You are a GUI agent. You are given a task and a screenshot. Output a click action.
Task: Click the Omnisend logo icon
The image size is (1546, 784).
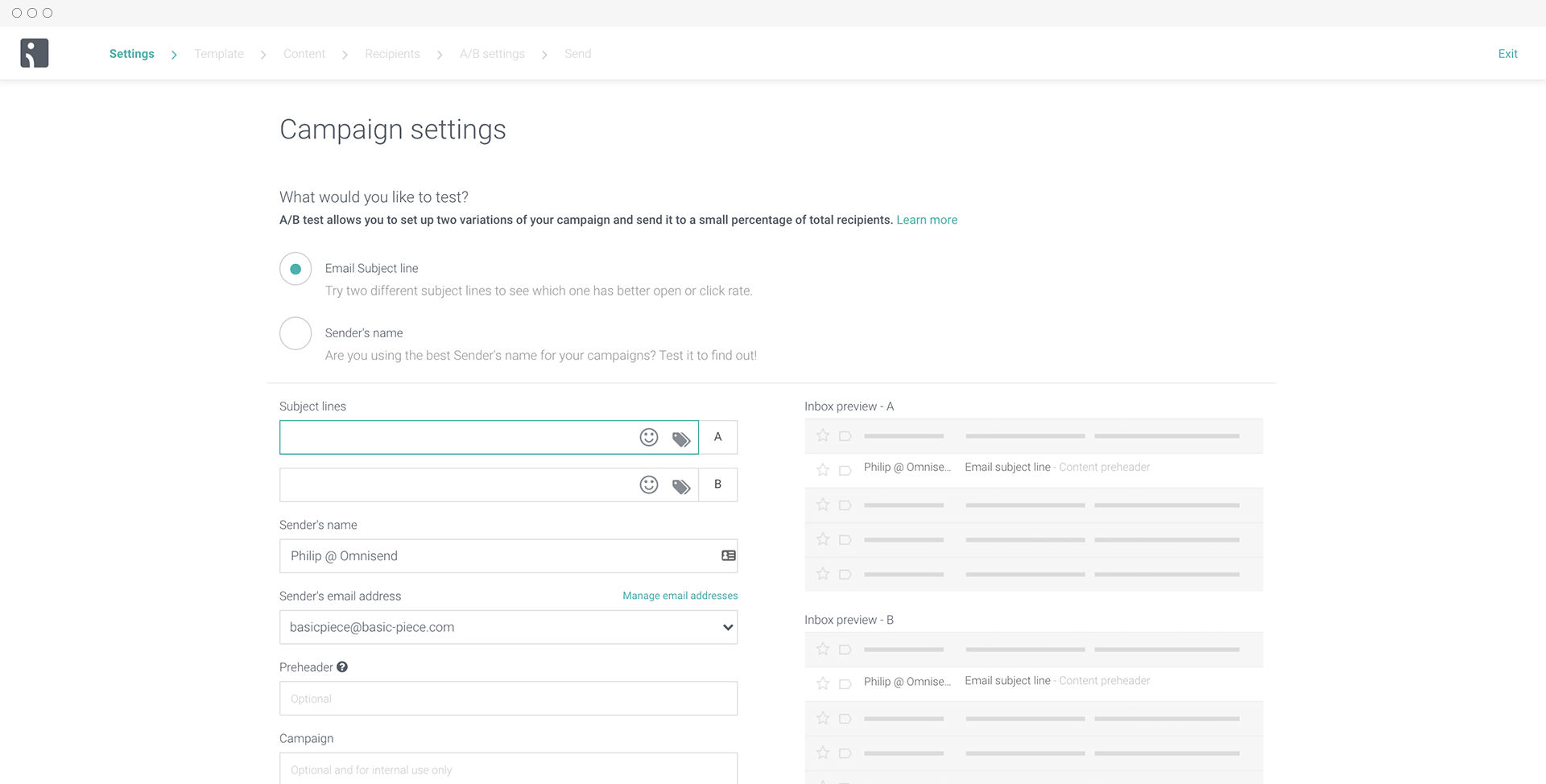pos(35,53)
